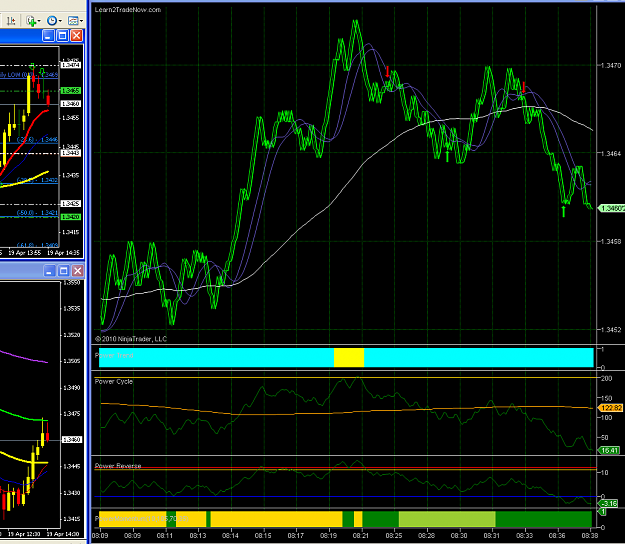Click the 1.3452 price axis label

coord(611,330)
